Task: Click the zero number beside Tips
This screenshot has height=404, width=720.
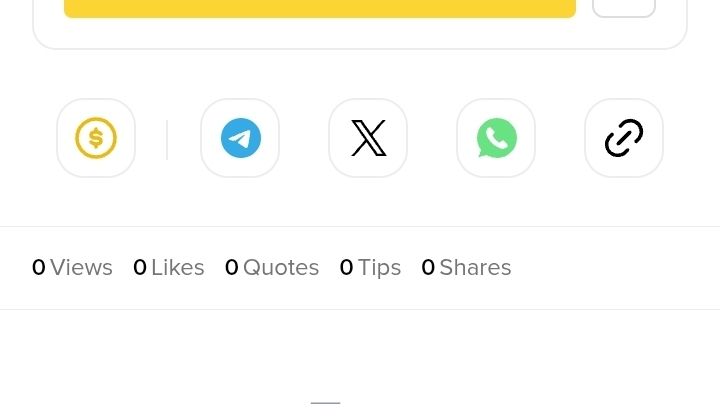Action: (346, 267)
